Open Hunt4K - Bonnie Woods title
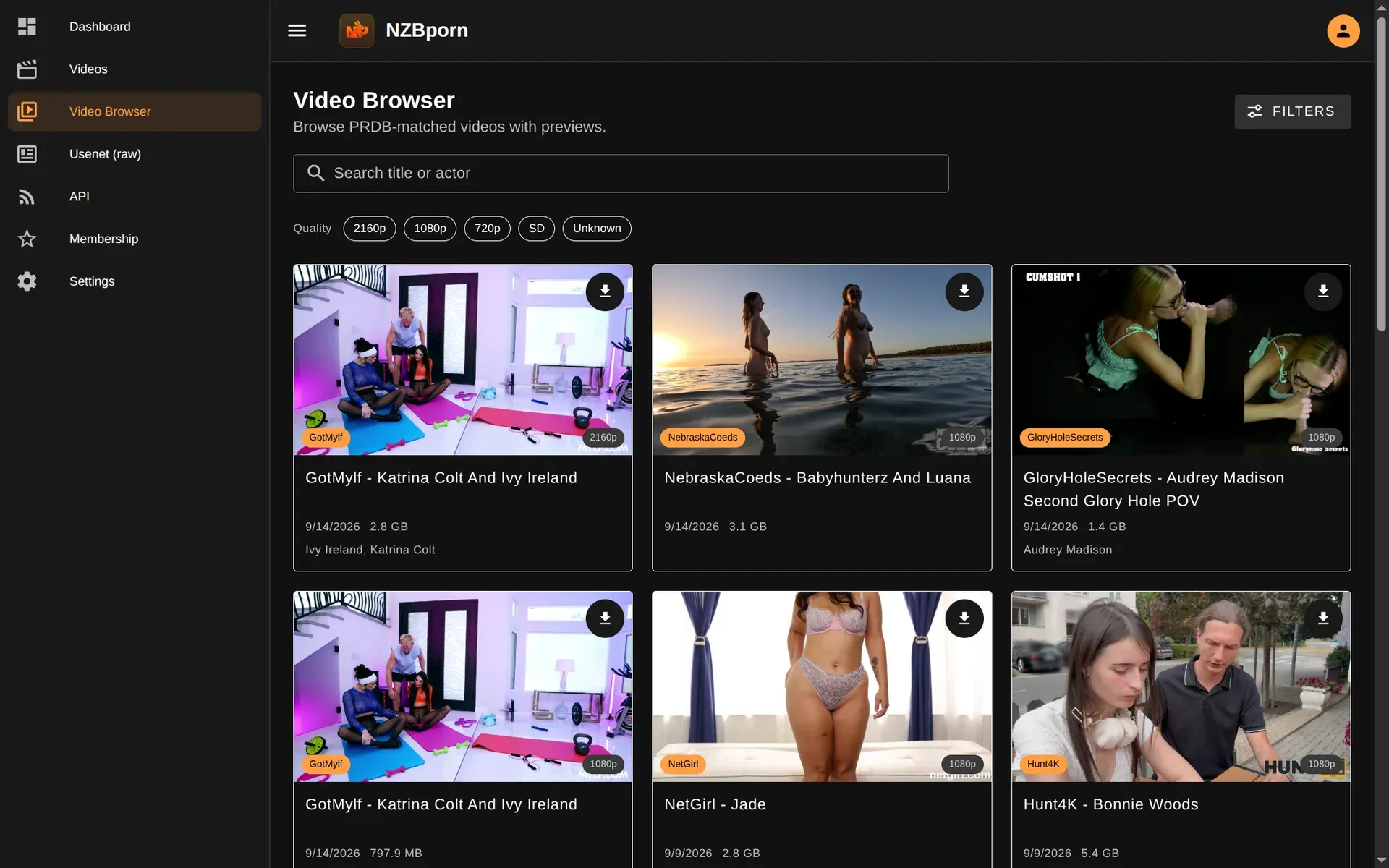This screenshot has width=1389, height=868. 1110,804
